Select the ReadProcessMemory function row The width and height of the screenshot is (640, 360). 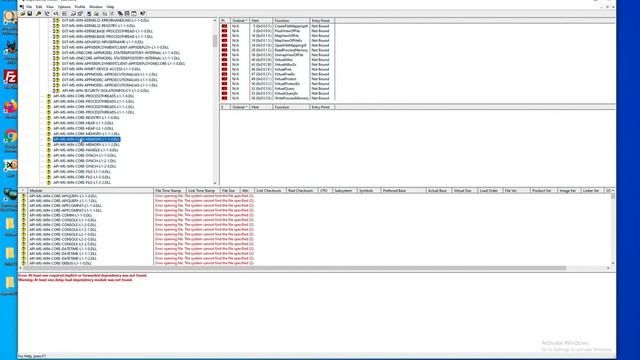pyautogui.click(x=277, y=50)
